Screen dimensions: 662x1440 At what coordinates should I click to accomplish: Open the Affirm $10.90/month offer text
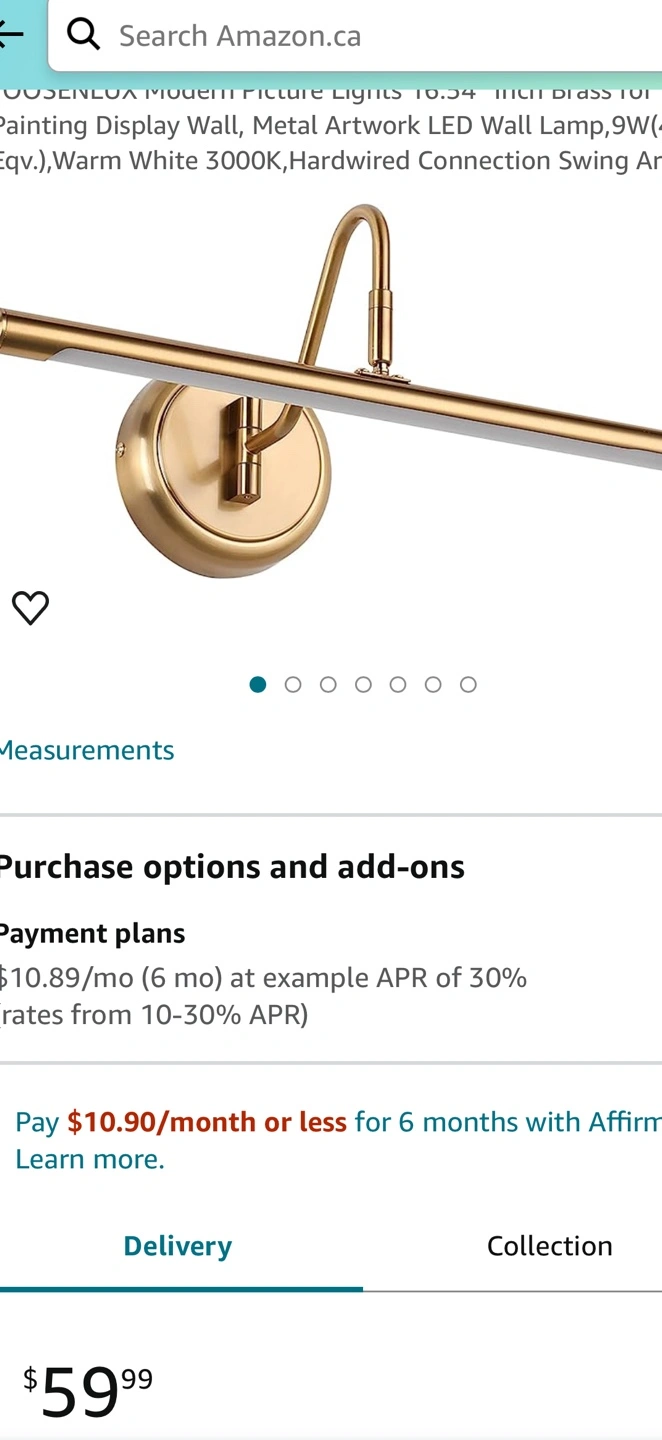point(206,1122)
